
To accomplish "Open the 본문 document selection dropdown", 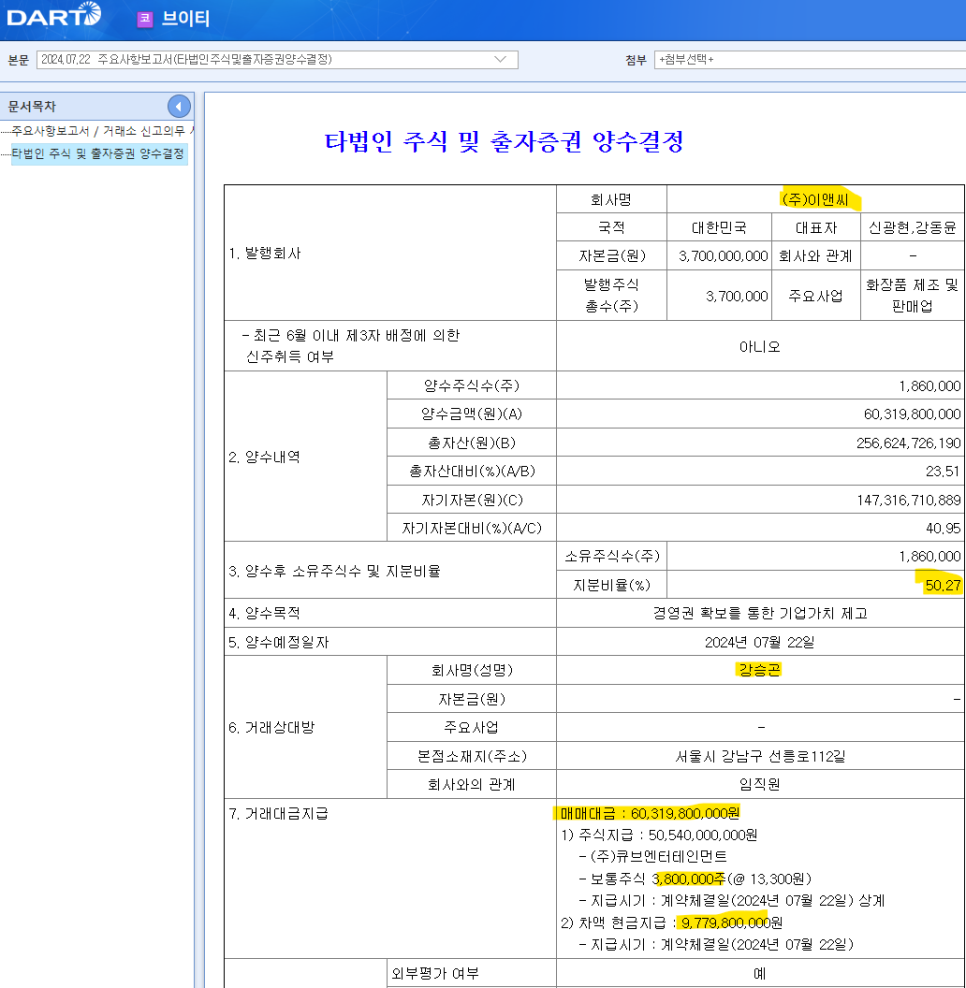I will click(277, 60).
